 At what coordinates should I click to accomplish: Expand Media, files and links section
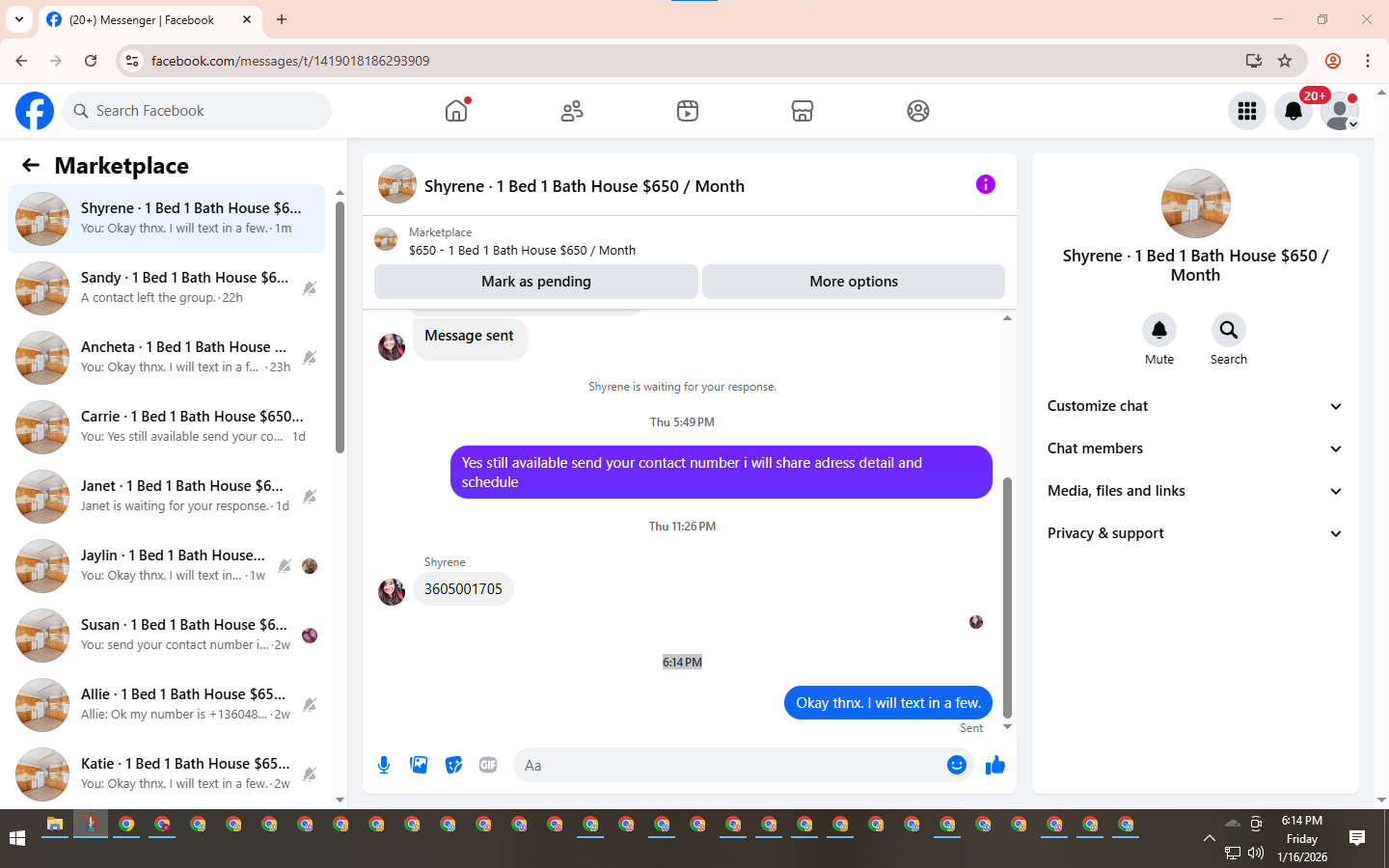pyautogui.click(x=1195, y=491)
